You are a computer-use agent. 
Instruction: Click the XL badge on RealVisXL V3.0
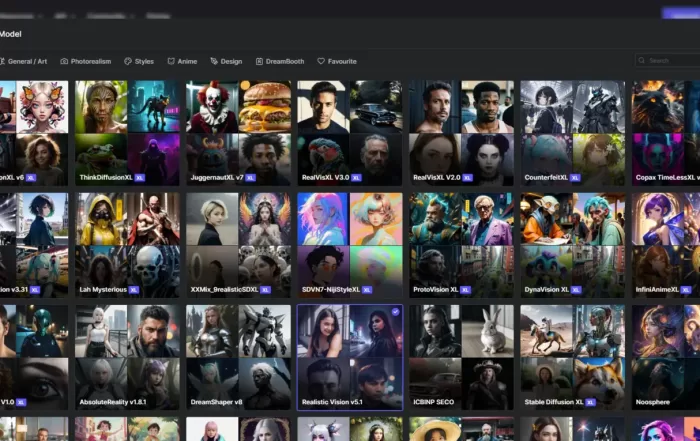[x=356, y=178]
